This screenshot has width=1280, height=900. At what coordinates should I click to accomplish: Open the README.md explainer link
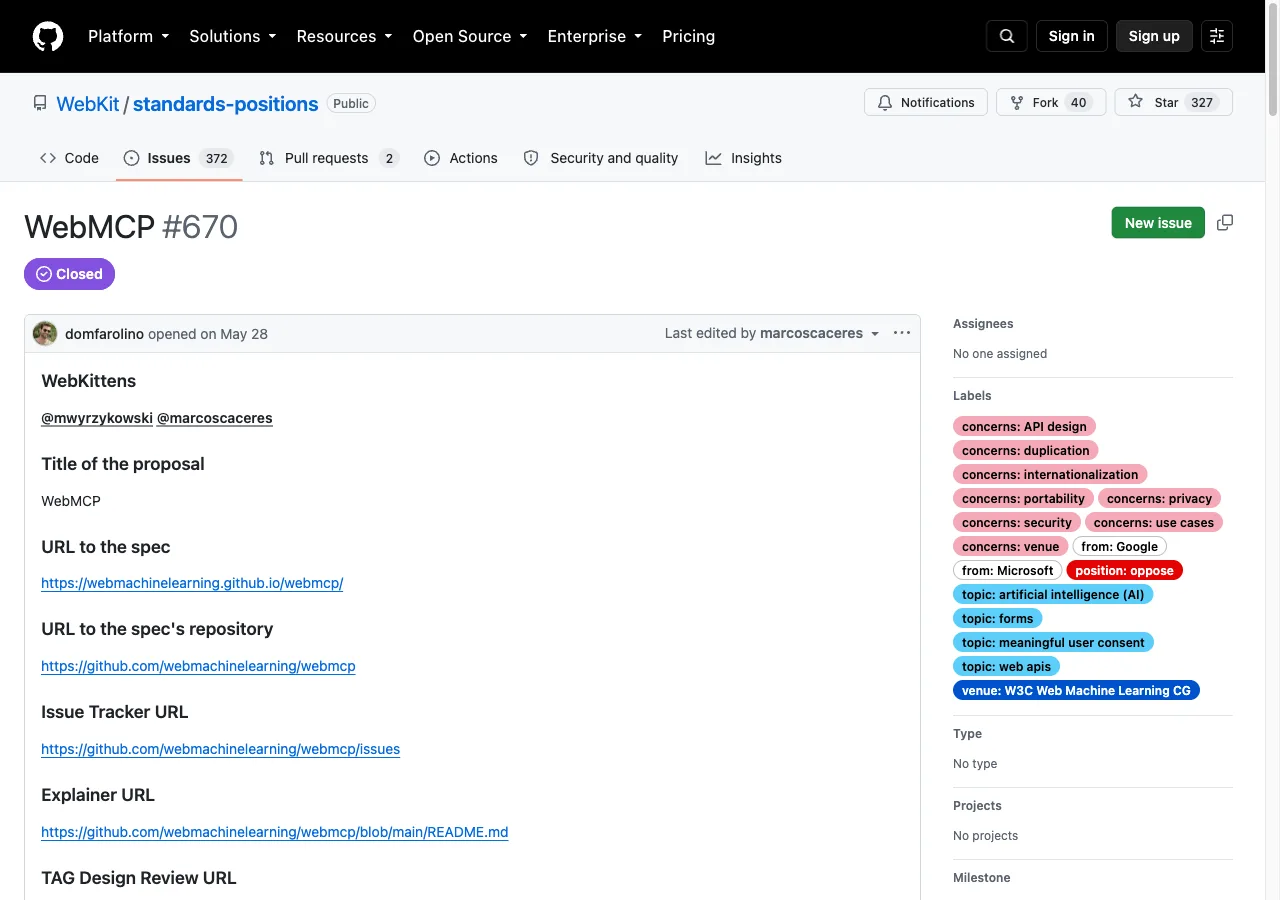click(x=275, y=832)
